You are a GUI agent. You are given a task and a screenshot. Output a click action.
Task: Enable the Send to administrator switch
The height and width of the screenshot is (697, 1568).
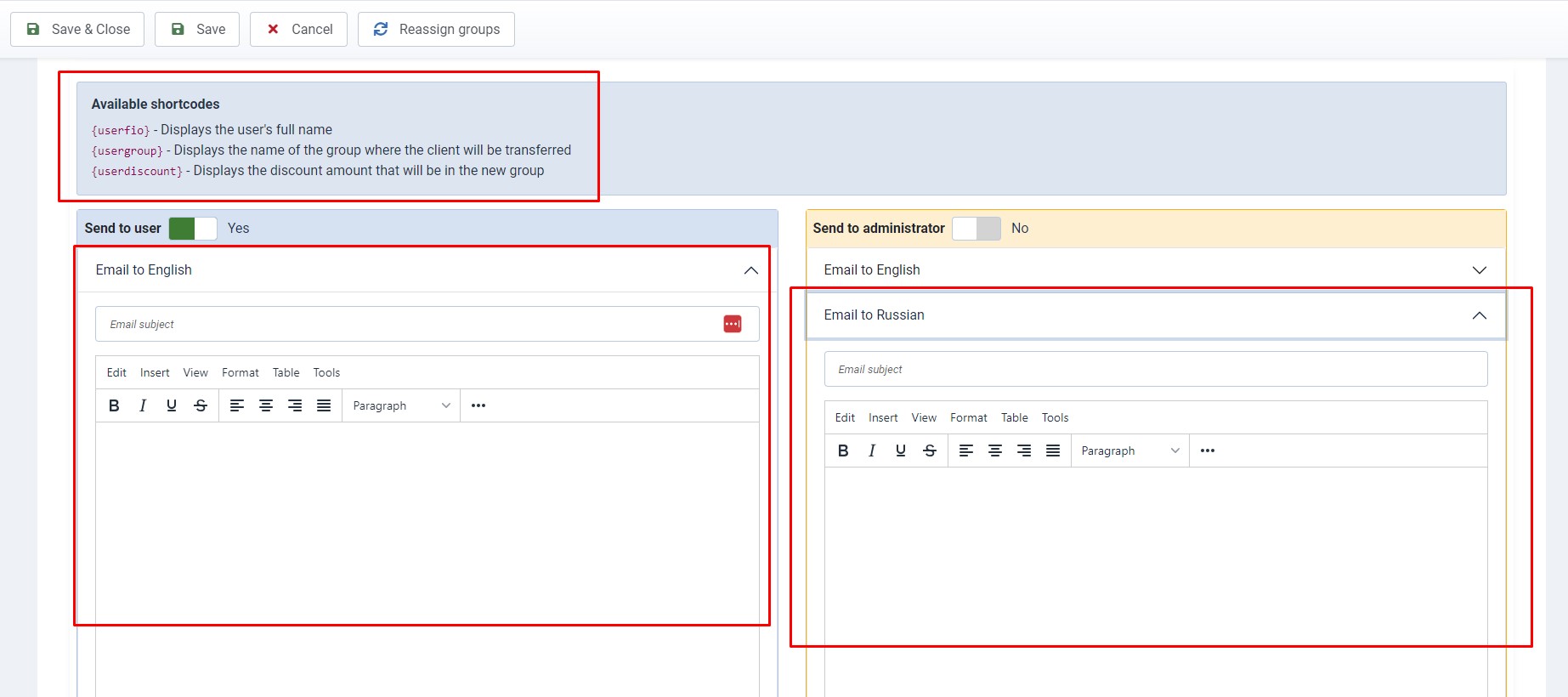coord(976,229)
